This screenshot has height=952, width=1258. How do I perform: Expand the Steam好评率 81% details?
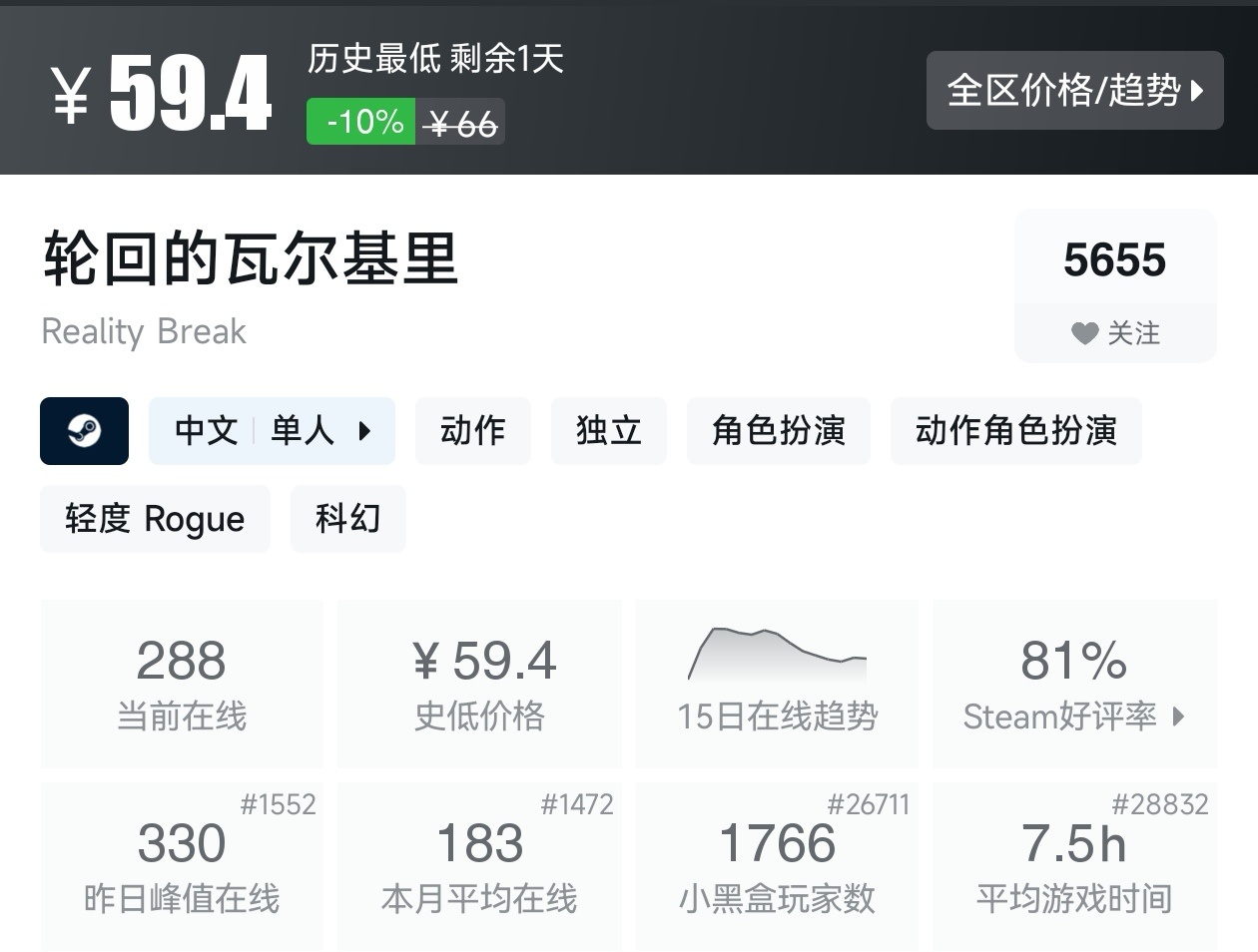click(x=1074, y=684)
